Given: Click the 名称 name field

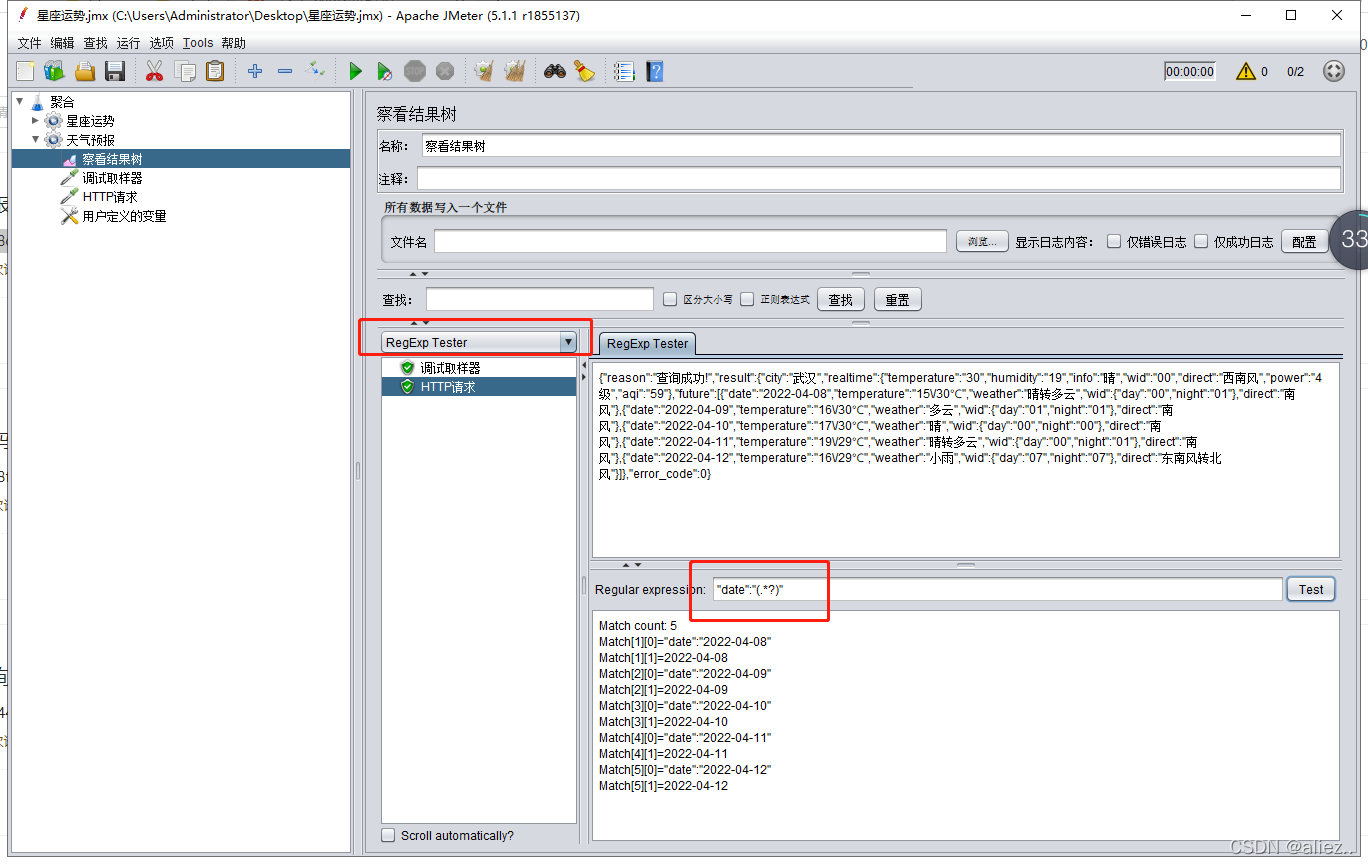Looking at the screenshot, I should pyautogui.click(x=881, y=146).
